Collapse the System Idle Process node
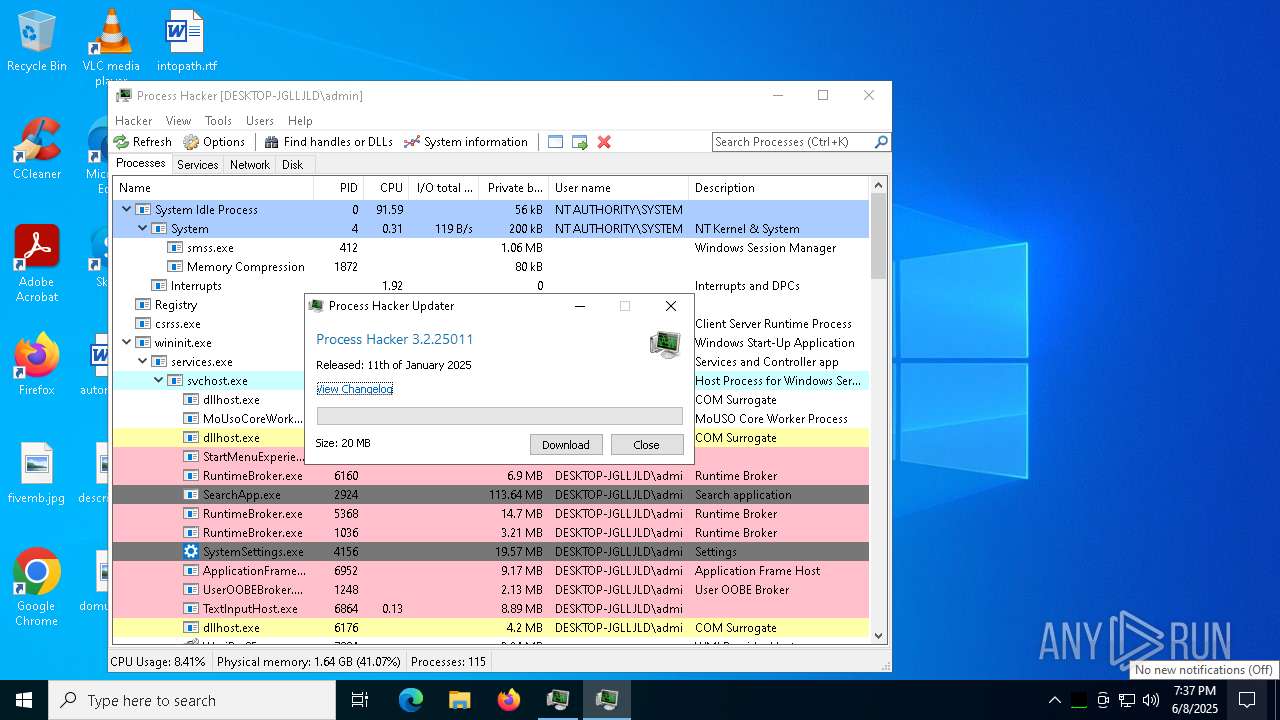Screen dimensions: 1280x720 pyautogui.click(x=126, y=210)
